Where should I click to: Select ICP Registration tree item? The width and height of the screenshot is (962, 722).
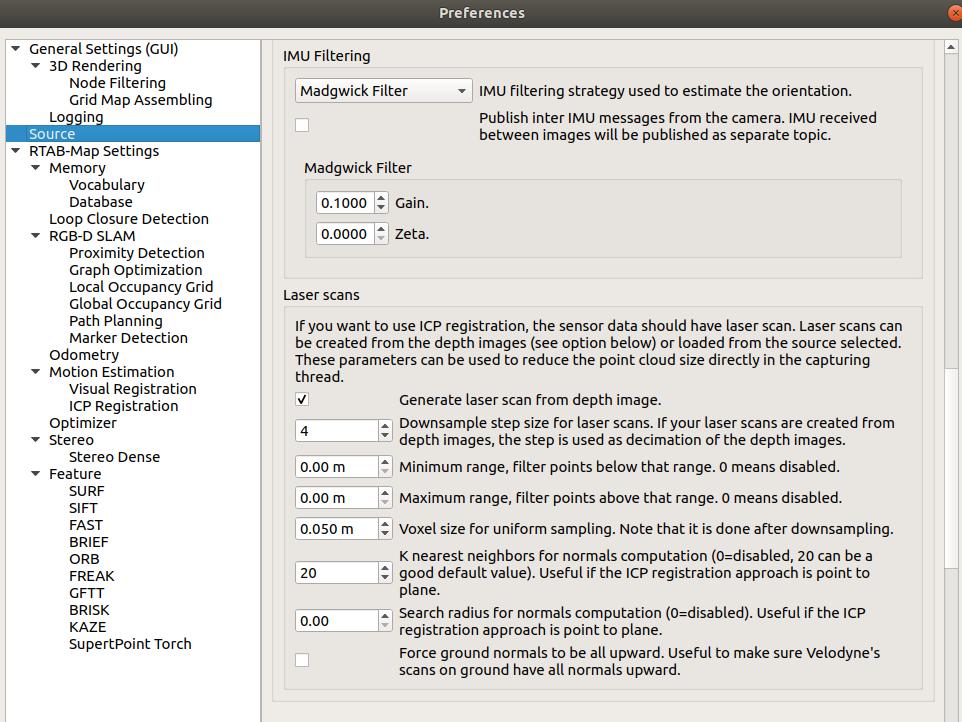(x=123, y=406)
